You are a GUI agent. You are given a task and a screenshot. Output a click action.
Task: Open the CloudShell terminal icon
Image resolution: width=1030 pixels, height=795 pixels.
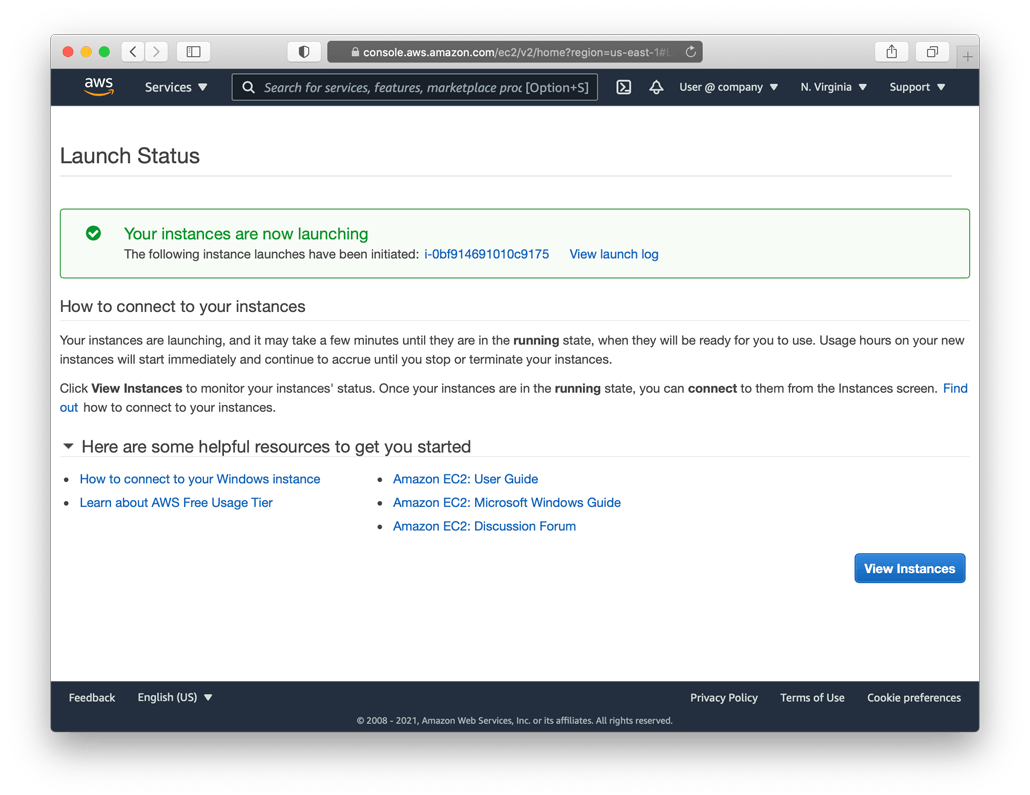[x=623, y=87]
